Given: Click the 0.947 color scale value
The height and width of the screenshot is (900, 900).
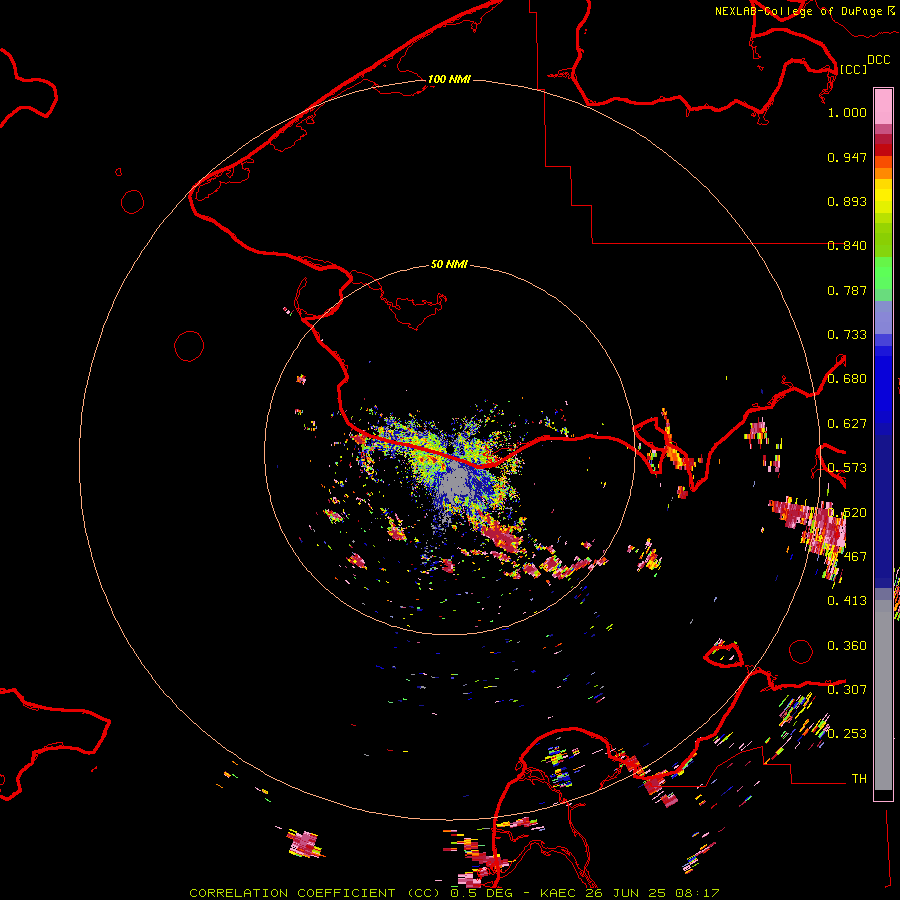Looking at the screenshot, I should pos(847,157).
